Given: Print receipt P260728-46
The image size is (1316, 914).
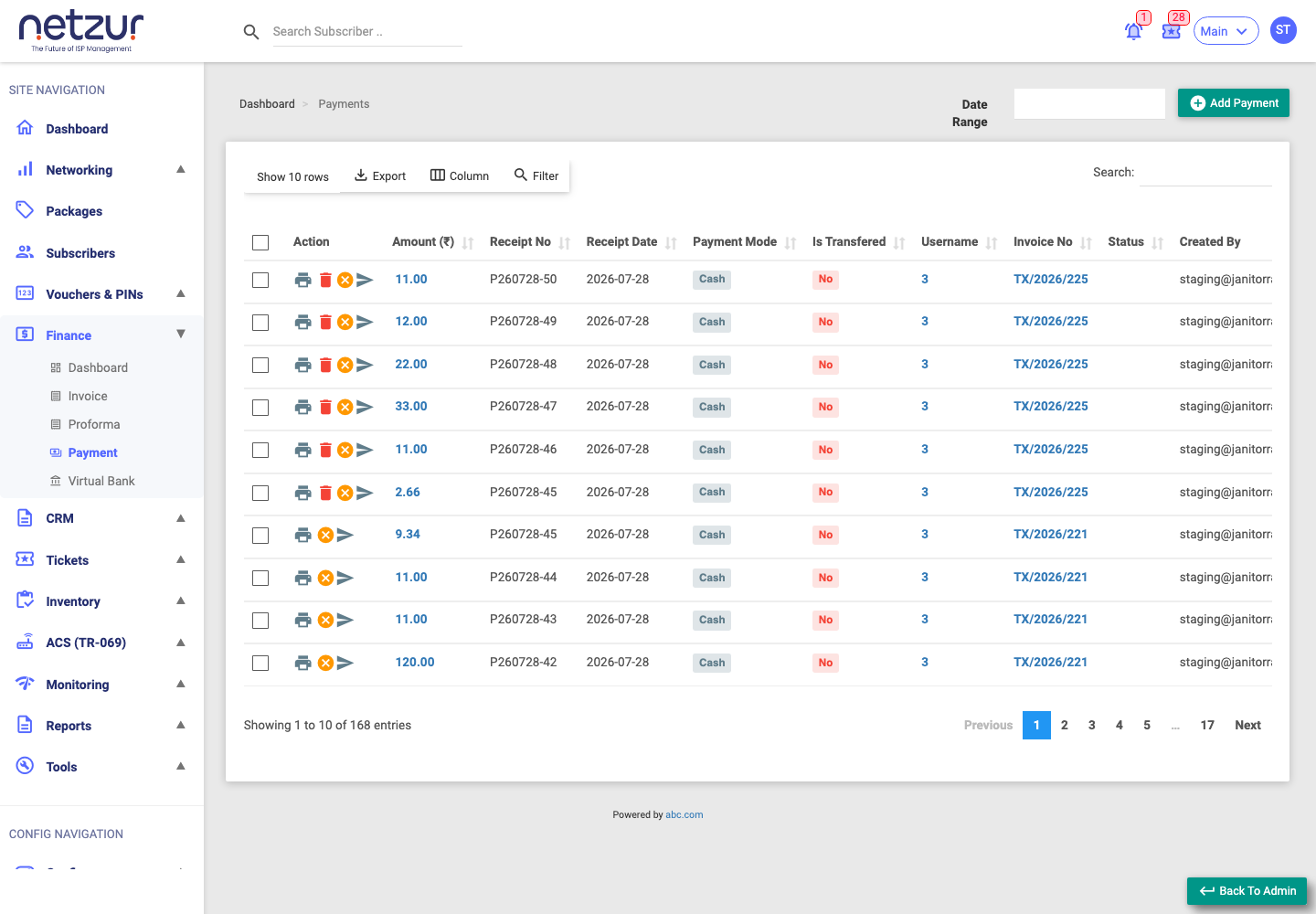Looking at the screenshot, I should (303, 450).
